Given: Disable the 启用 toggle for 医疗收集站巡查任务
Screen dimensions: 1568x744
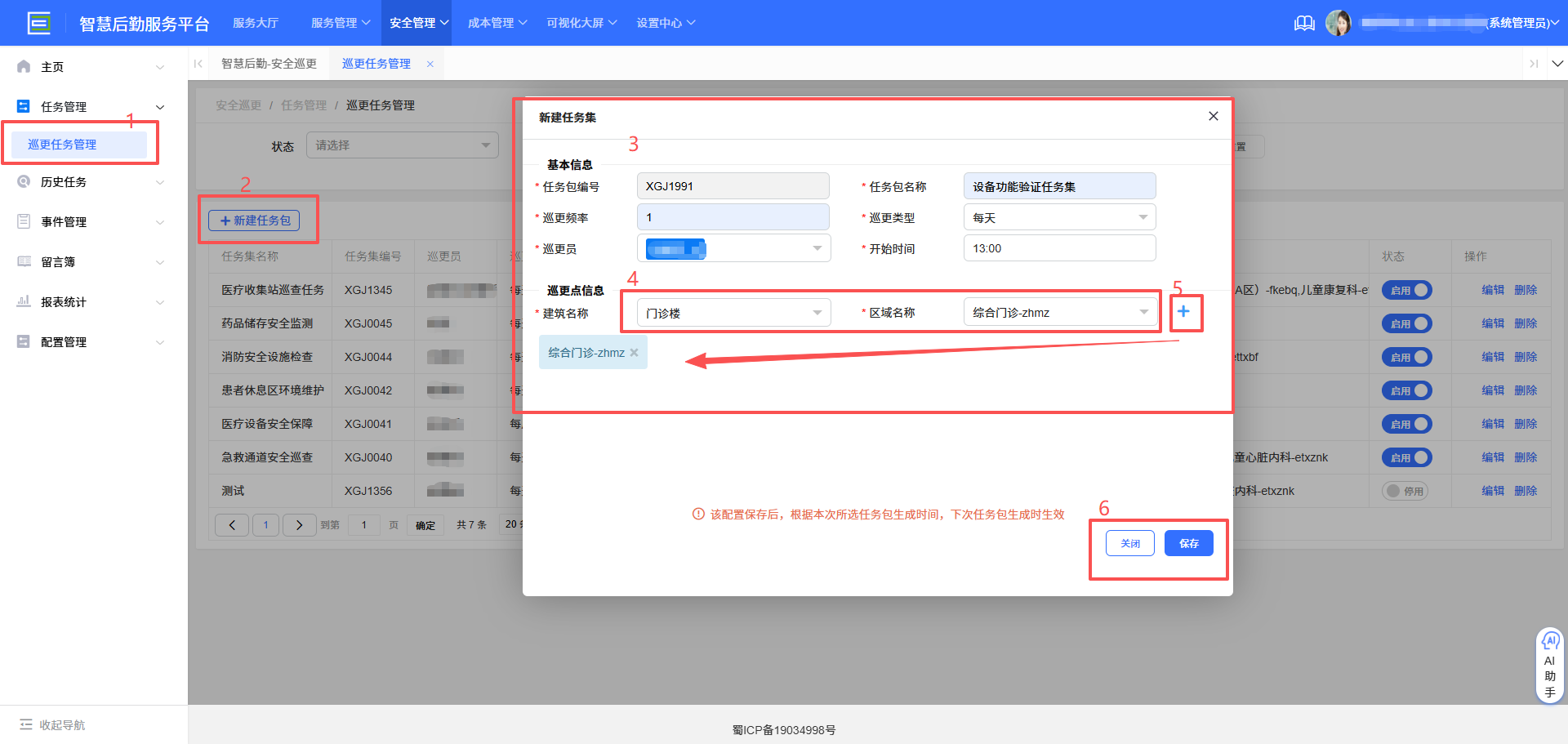Looking at the screenshot, I should point(1405,290).
